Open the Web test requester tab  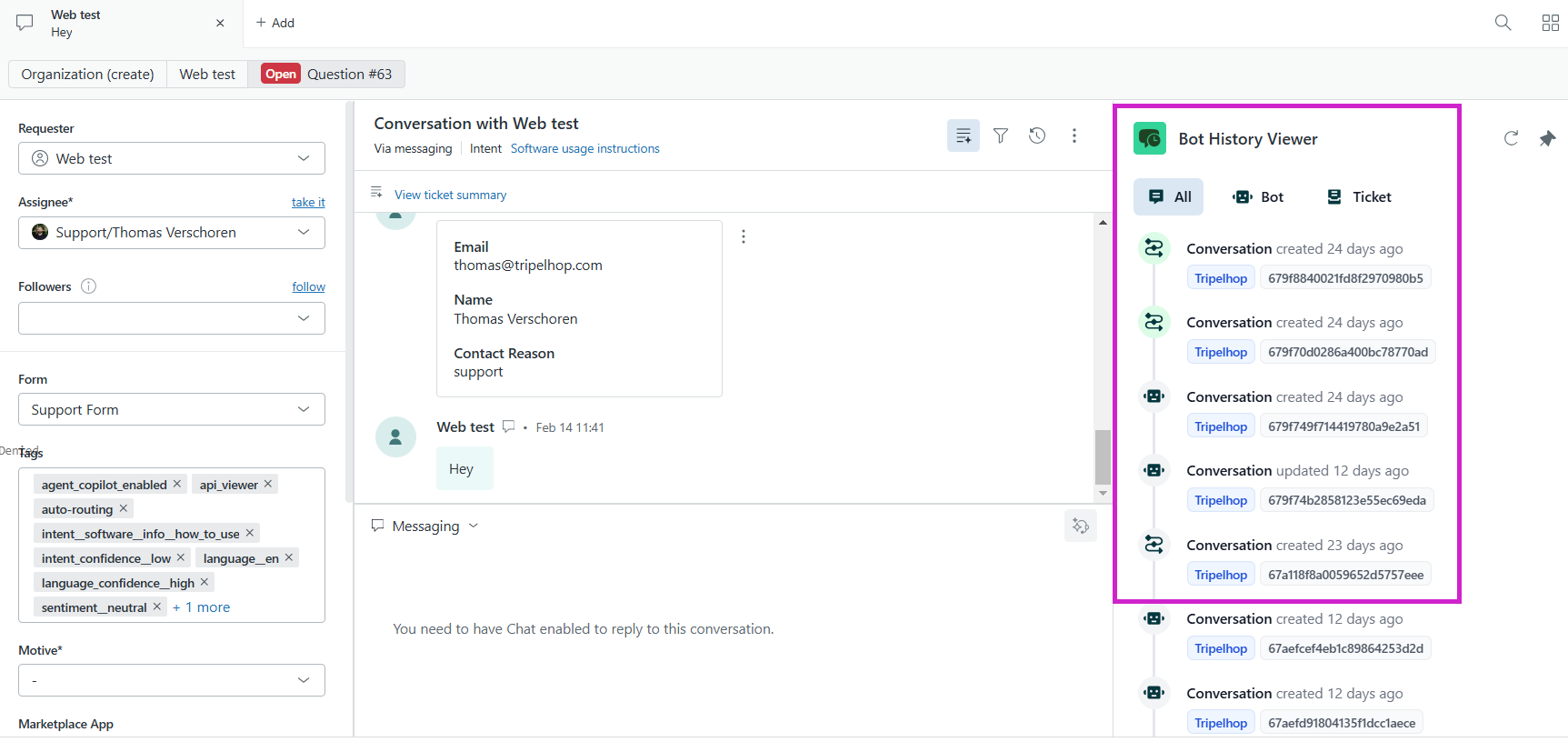click(x=207, y=75)
